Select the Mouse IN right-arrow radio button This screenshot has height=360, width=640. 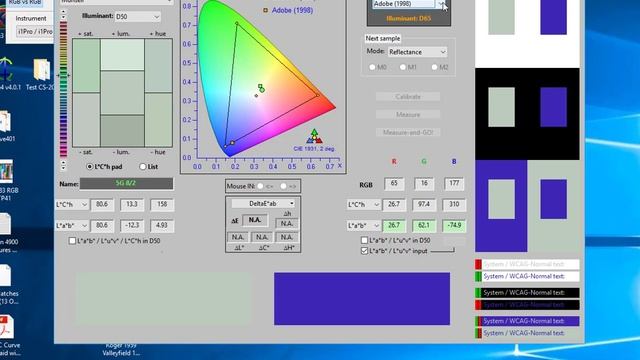pyautogui.click(x=283, y=186)
